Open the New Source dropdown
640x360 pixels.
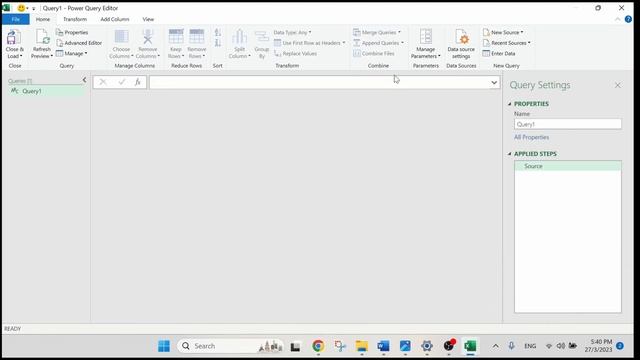coord(503,32)
